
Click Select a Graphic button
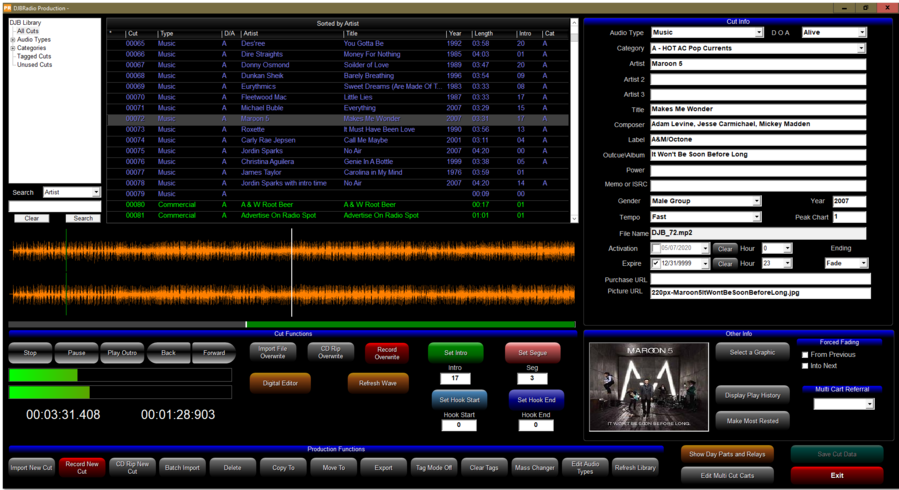coord(752,352)
